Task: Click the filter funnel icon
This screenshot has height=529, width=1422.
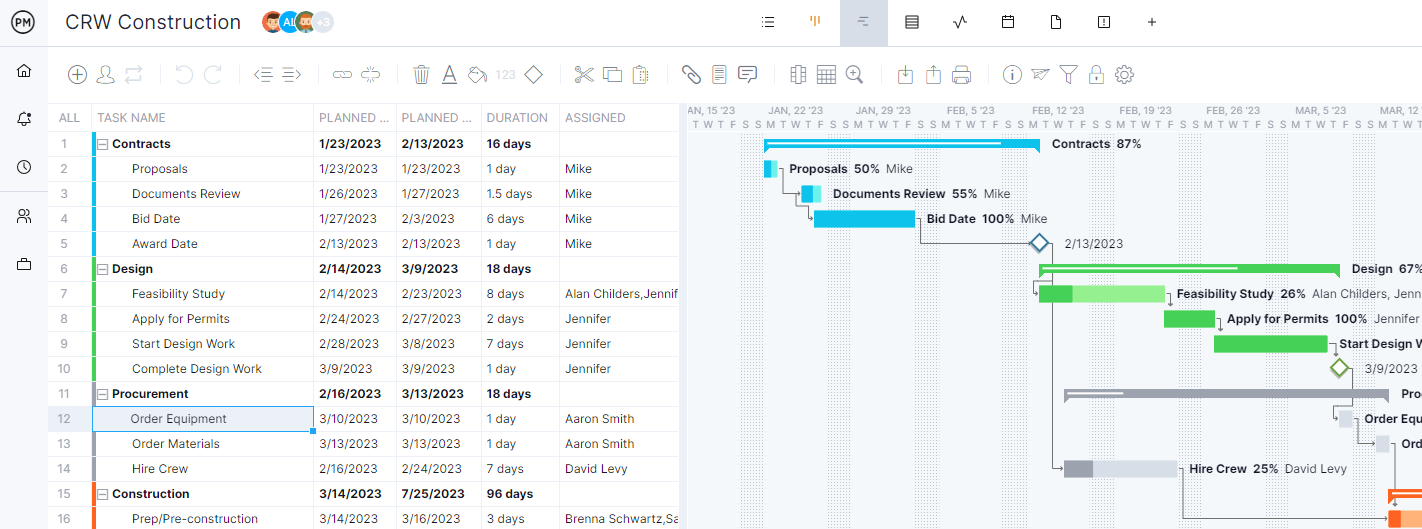Action: (1069, 75)
